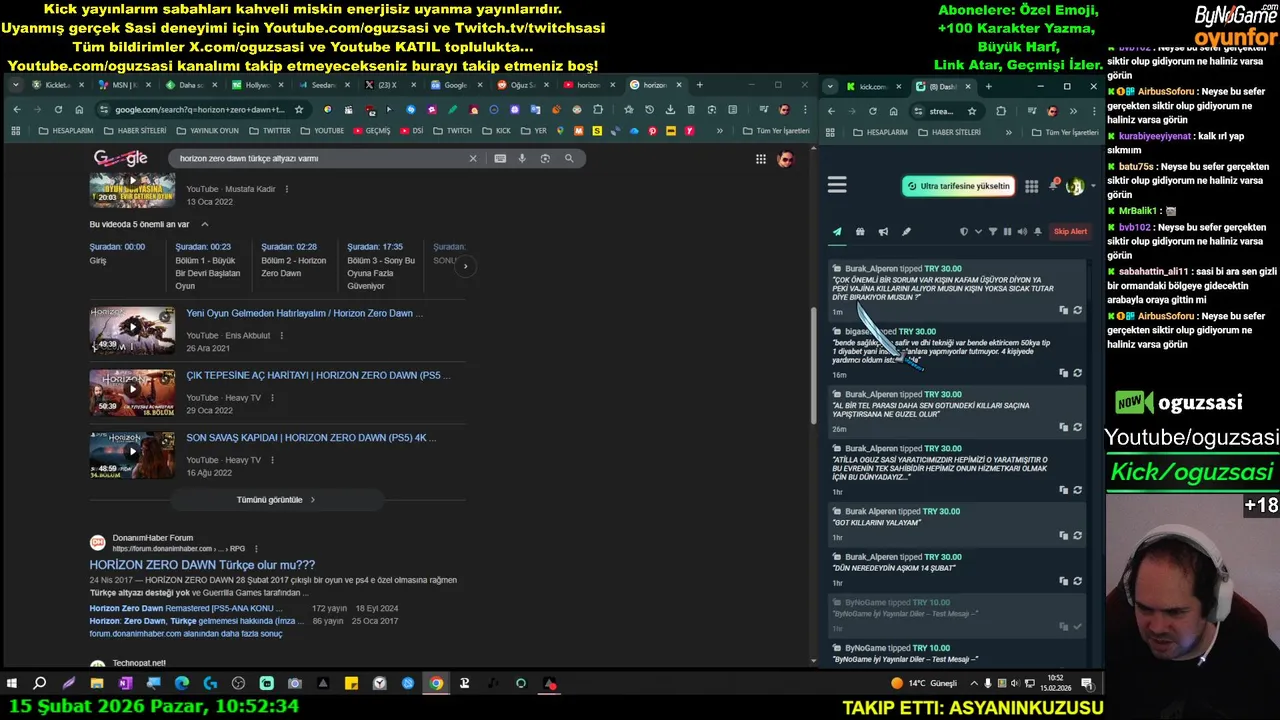Image resolution: width=1280 pixels, height=720 pixels.
Task: Search by image with Google Lens
Action: [545, 158]
